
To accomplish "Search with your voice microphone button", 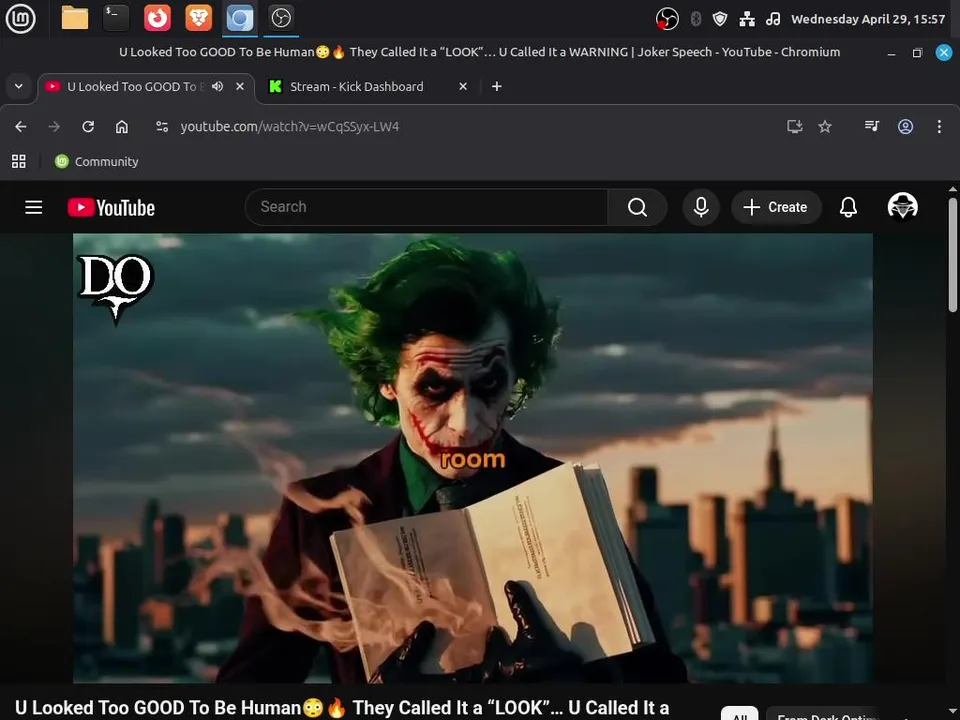I will pos(701,207).
